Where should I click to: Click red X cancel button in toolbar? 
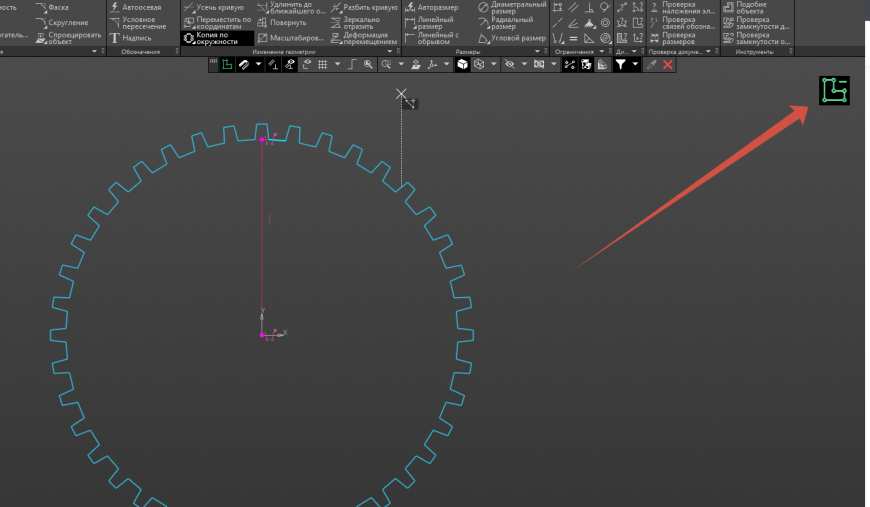pos(668,65)
